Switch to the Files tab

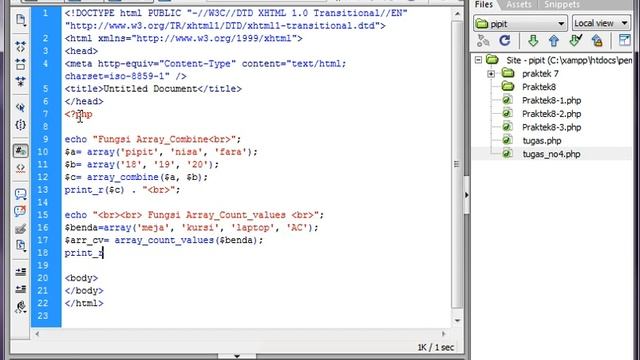(484, 4)
